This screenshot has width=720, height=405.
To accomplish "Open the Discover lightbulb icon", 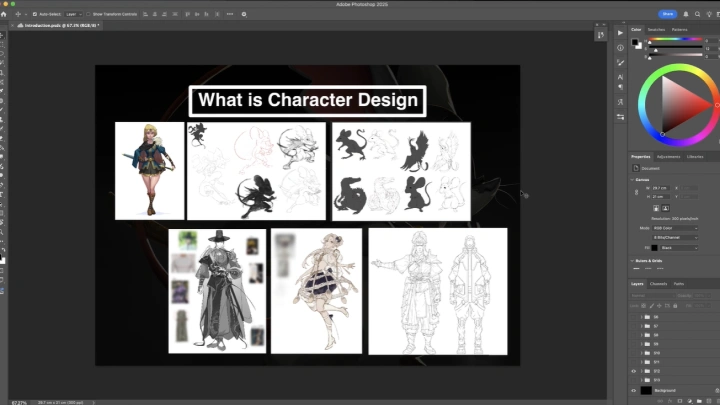I will (x=709, y=14).
